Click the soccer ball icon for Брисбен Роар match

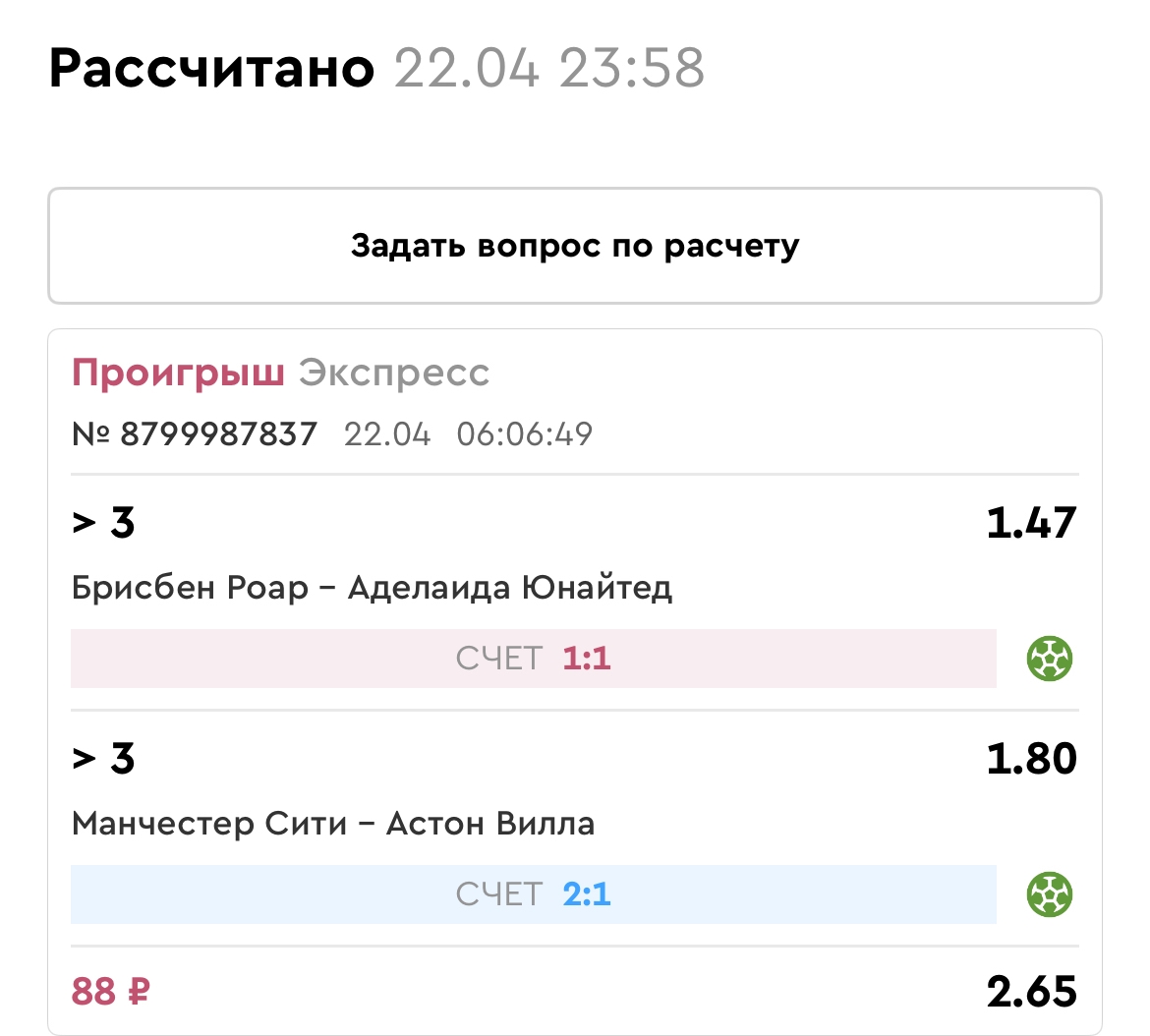pyautogui.click(x=1050, y=659)
